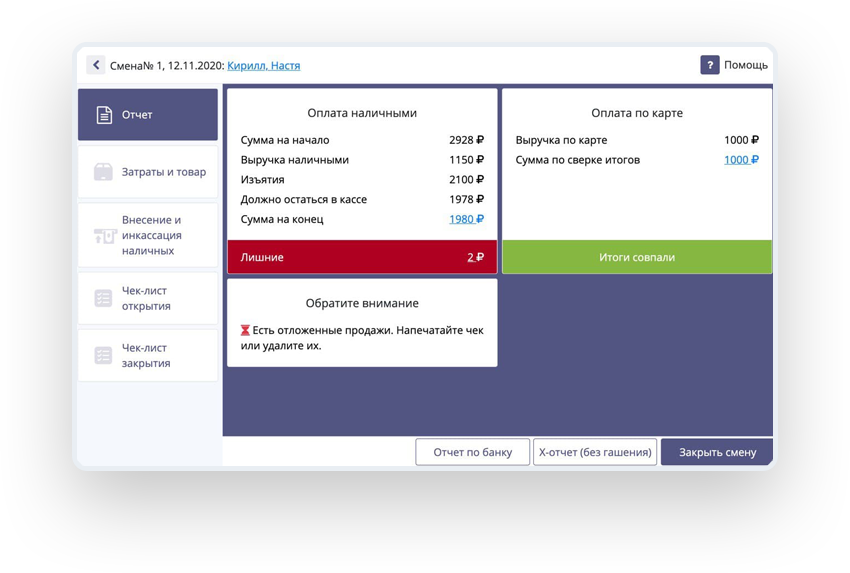The image size is (850, 573).
Task: Click the green Итоги совпали banner
Action: coord(637,257)
